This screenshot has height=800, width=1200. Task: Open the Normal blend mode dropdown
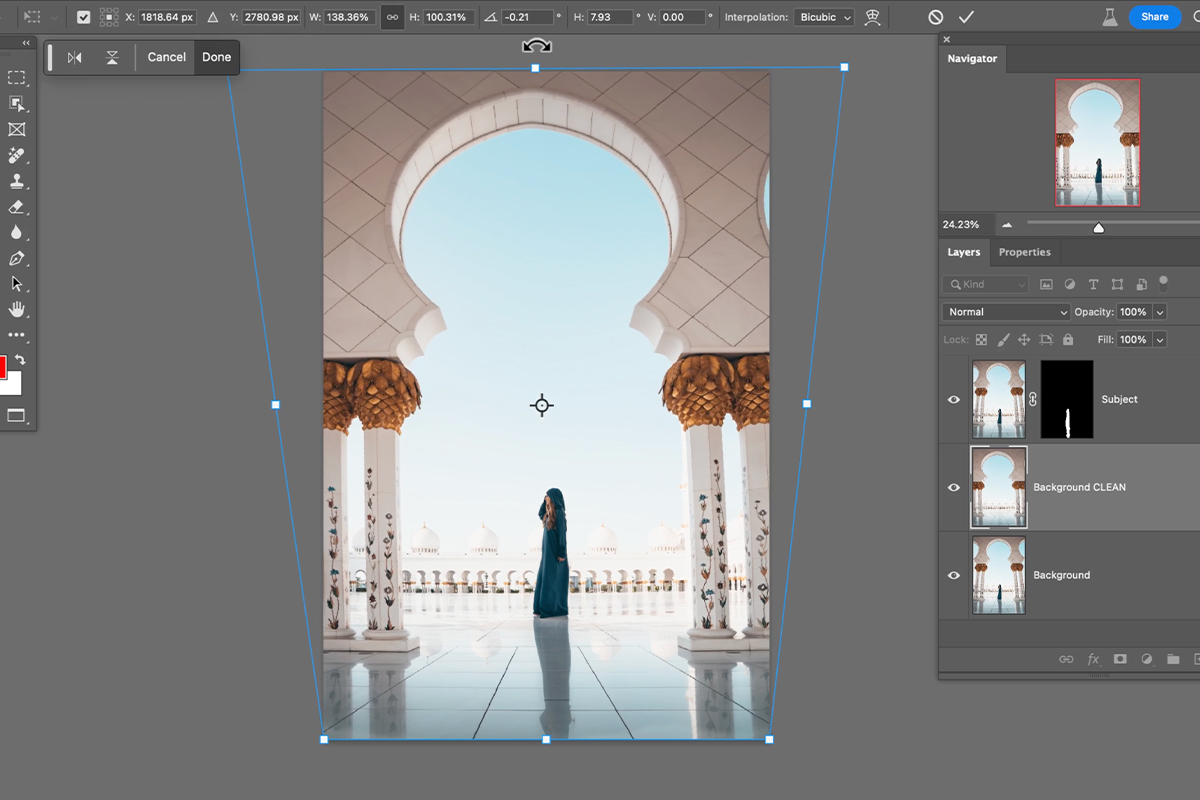(1005, 312)
